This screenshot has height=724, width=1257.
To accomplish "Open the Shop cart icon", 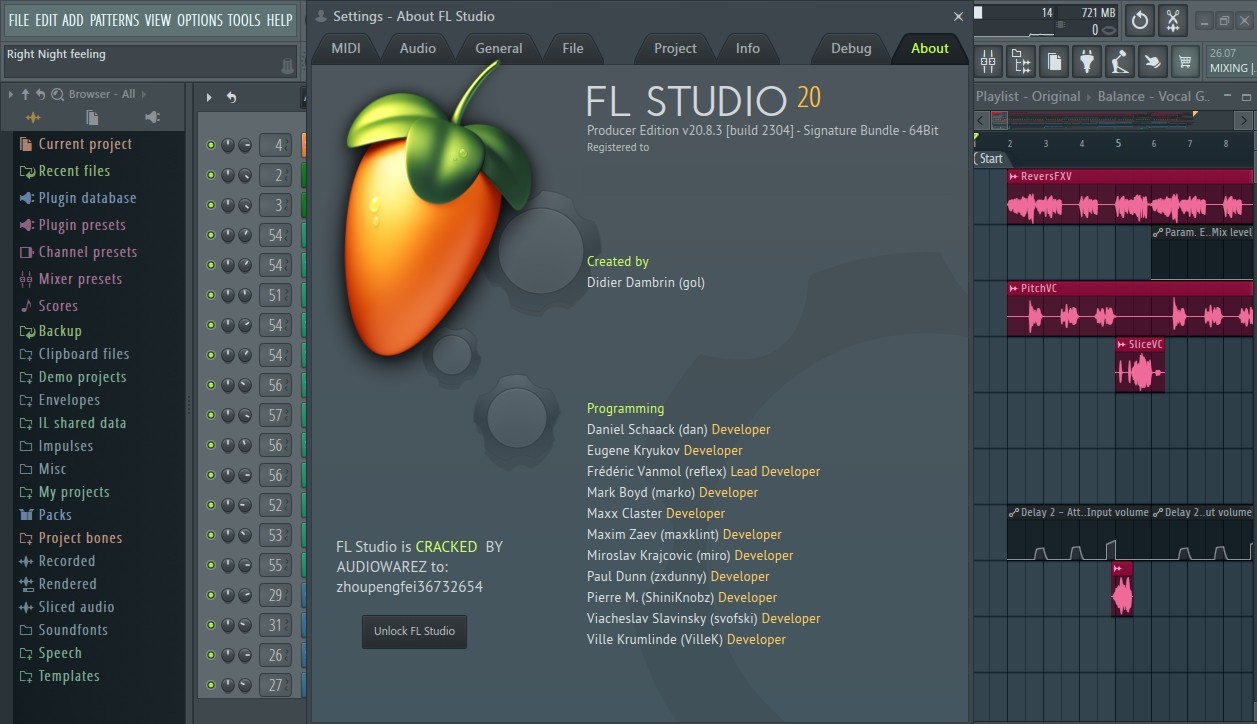I will (1185, 61).
